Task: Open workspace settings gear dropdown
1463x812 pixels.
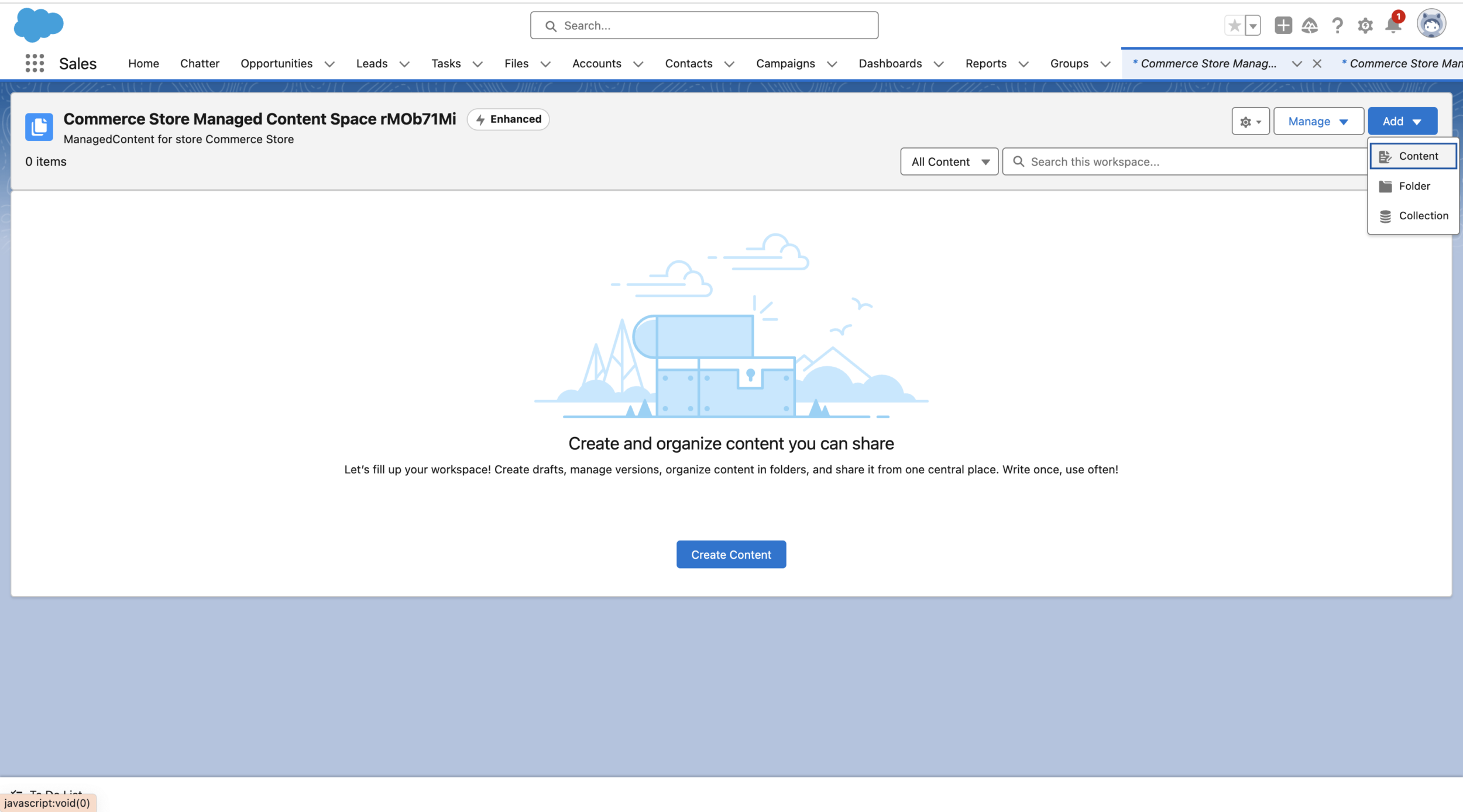Action: tap(1250, 121)
